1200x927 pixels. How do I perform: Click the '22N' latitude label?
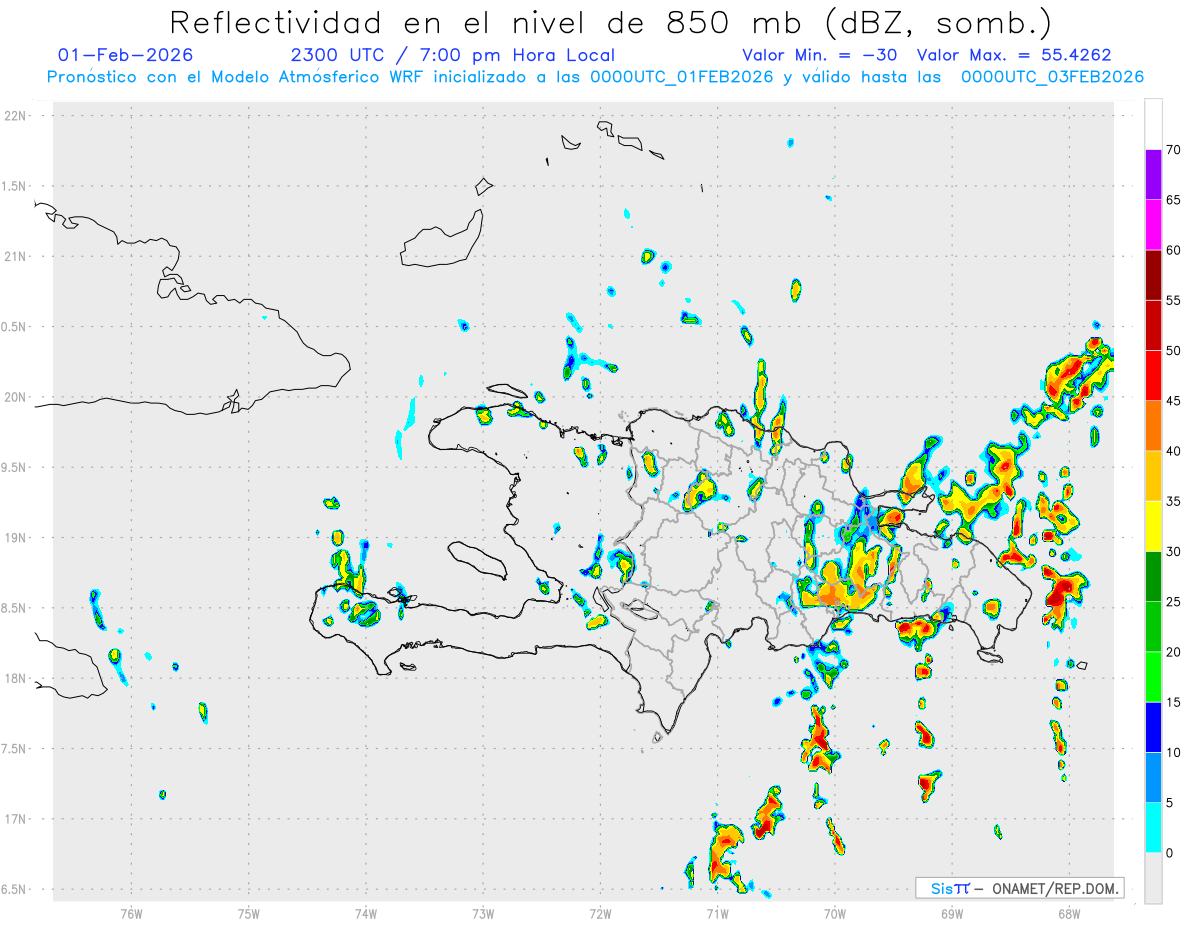pyautogui.click(x=16, y=116)
